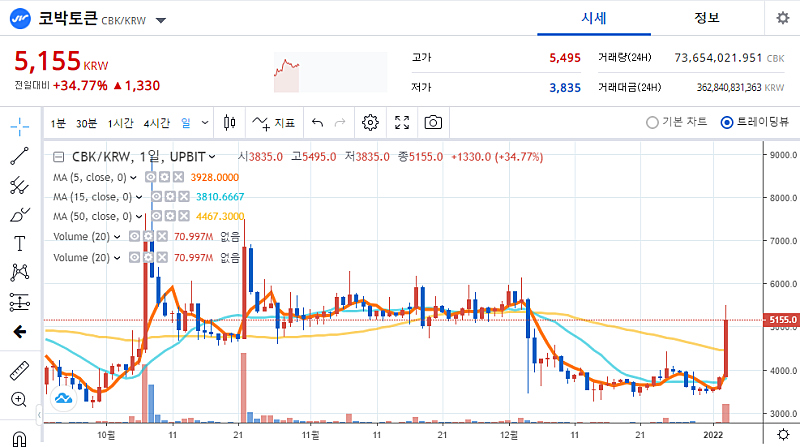Screen dimensions: 800x447
Task: Click the 3,835 low price value
Action: tap(565, 88)
